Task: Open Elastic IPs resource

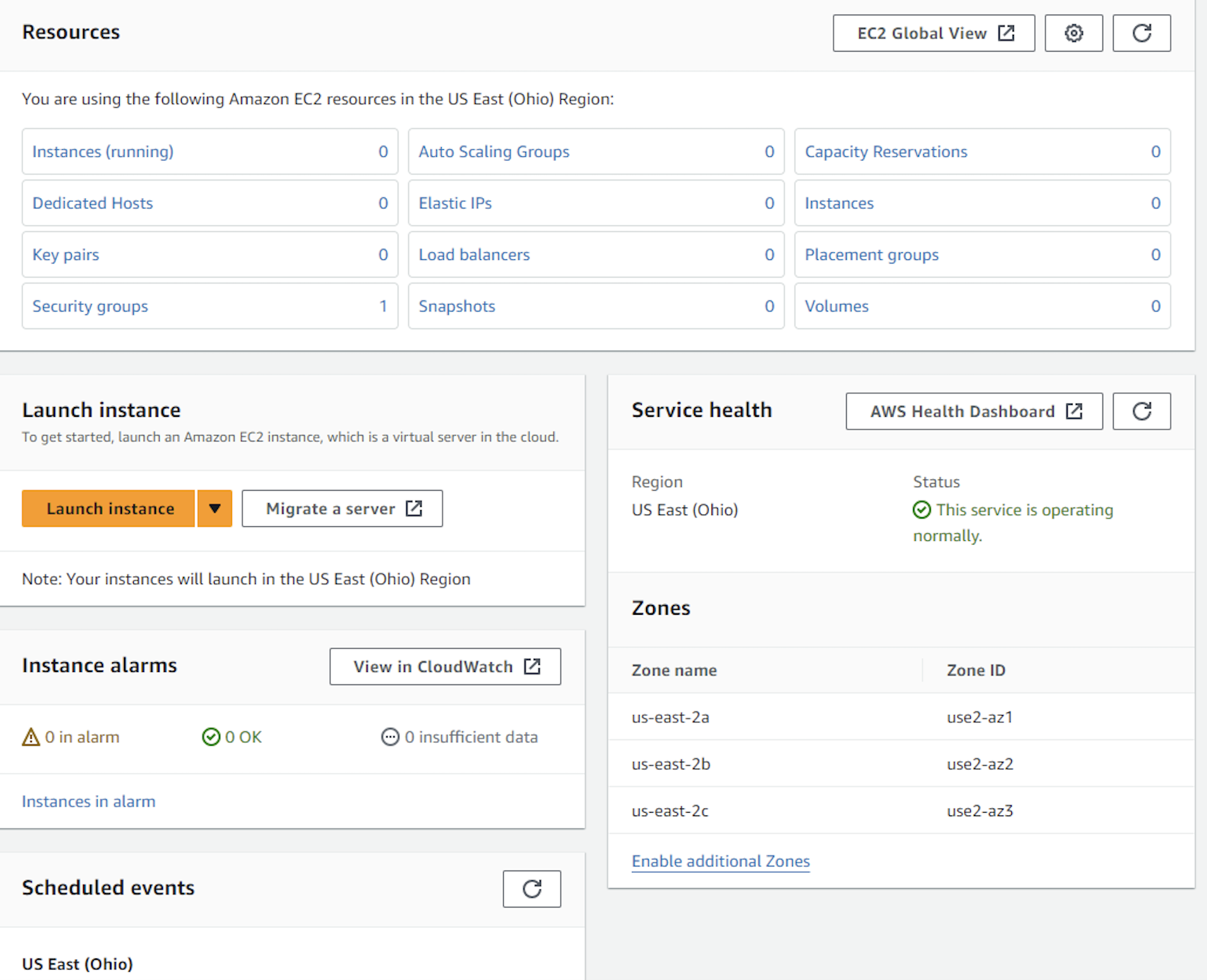Action: tap(455, 203)
